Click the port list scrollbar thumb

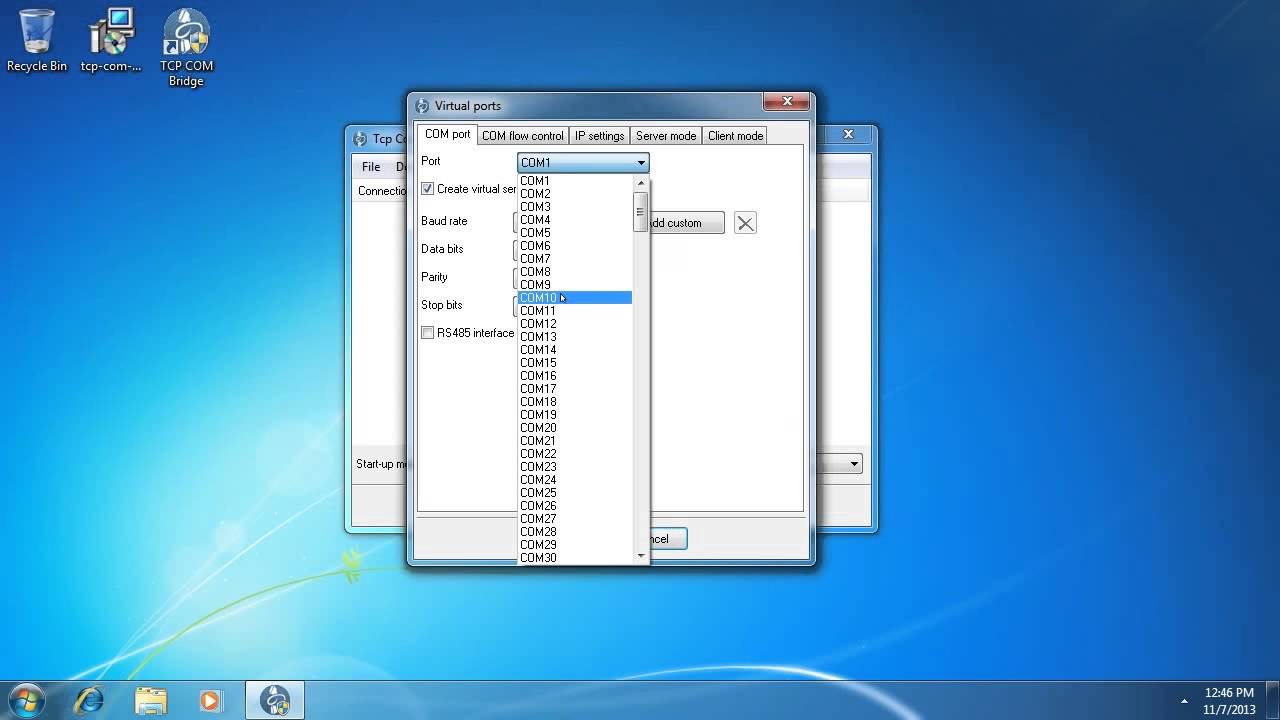point(641,212)
